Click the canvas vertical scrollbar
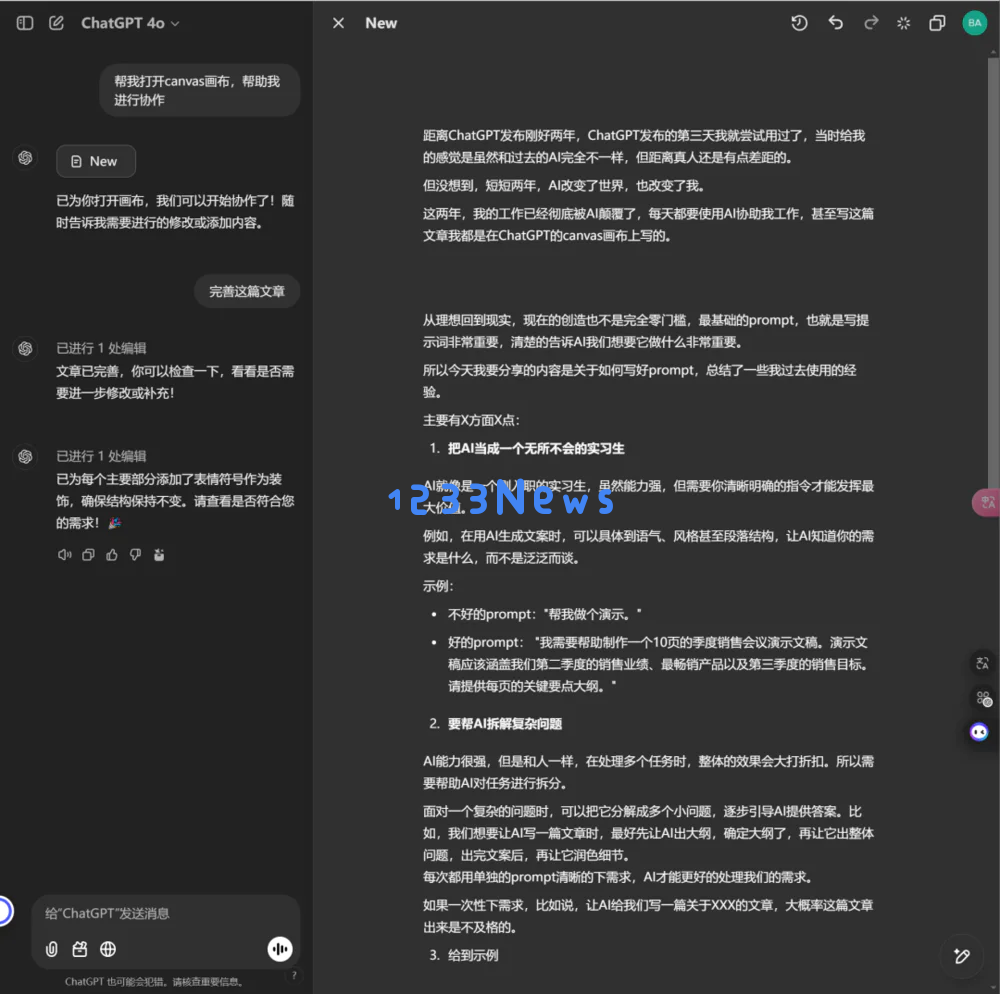Viewport: 1000px width, 994px height. tap(993, 274)
